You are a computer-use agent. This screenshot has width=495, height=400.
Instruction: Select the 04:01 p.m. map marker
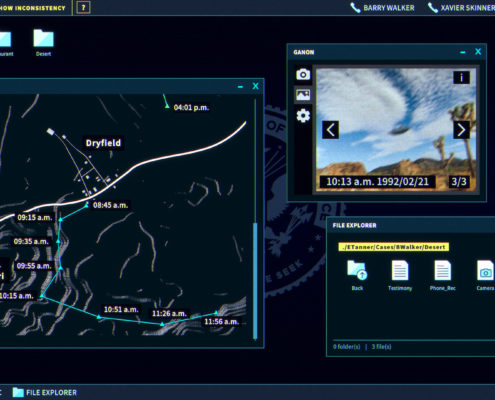click(167, 106)
